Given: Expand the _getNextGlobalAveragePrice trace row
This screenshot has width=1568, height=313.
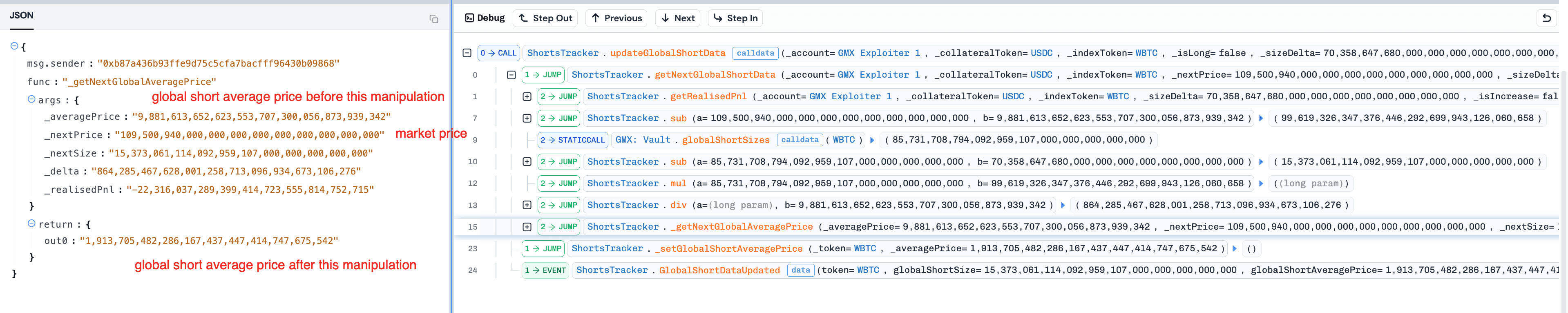Looking at the screenshot, I should pos(527,227).
